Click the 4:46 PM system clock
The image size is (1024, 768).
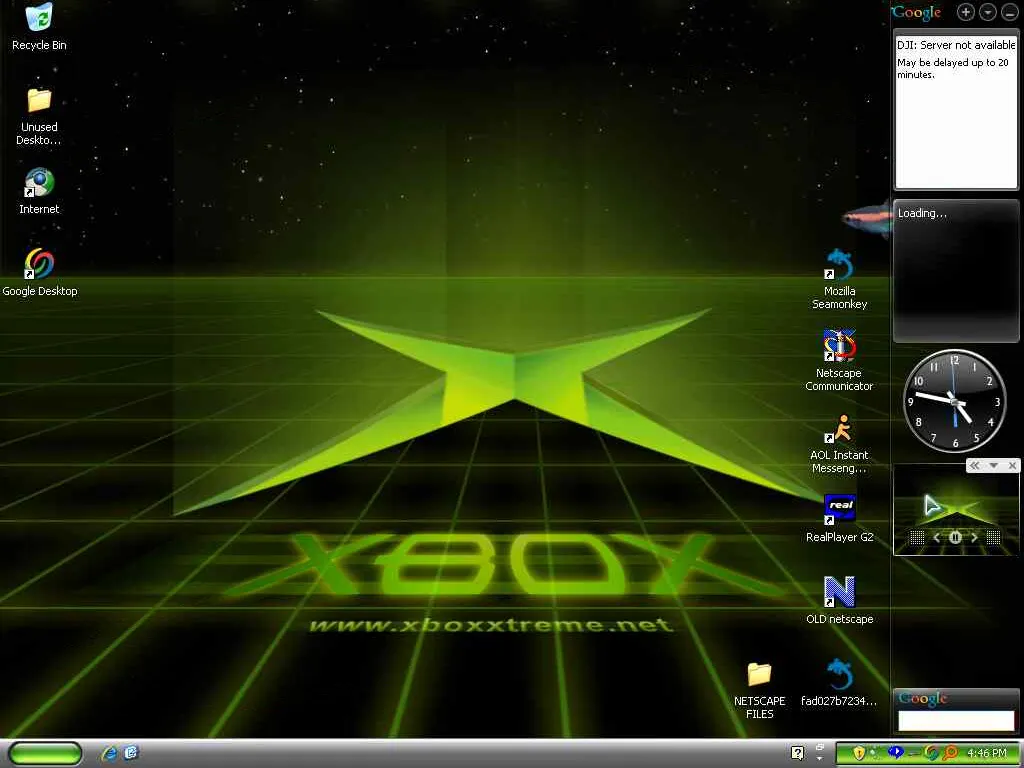(x=987, y=754)
